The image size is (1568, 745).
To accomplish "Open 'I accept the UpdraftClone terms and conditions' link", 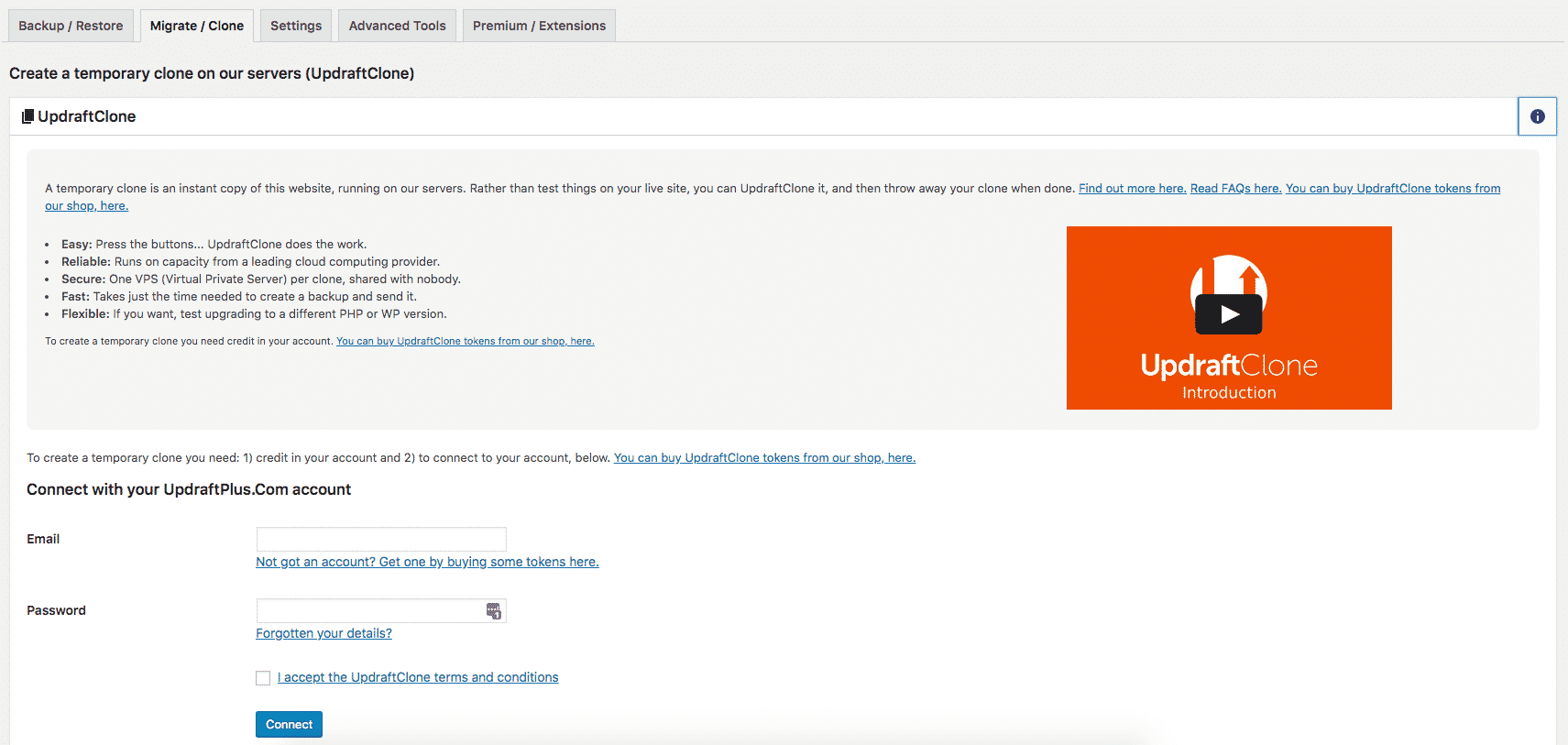I will click(418, 677).
